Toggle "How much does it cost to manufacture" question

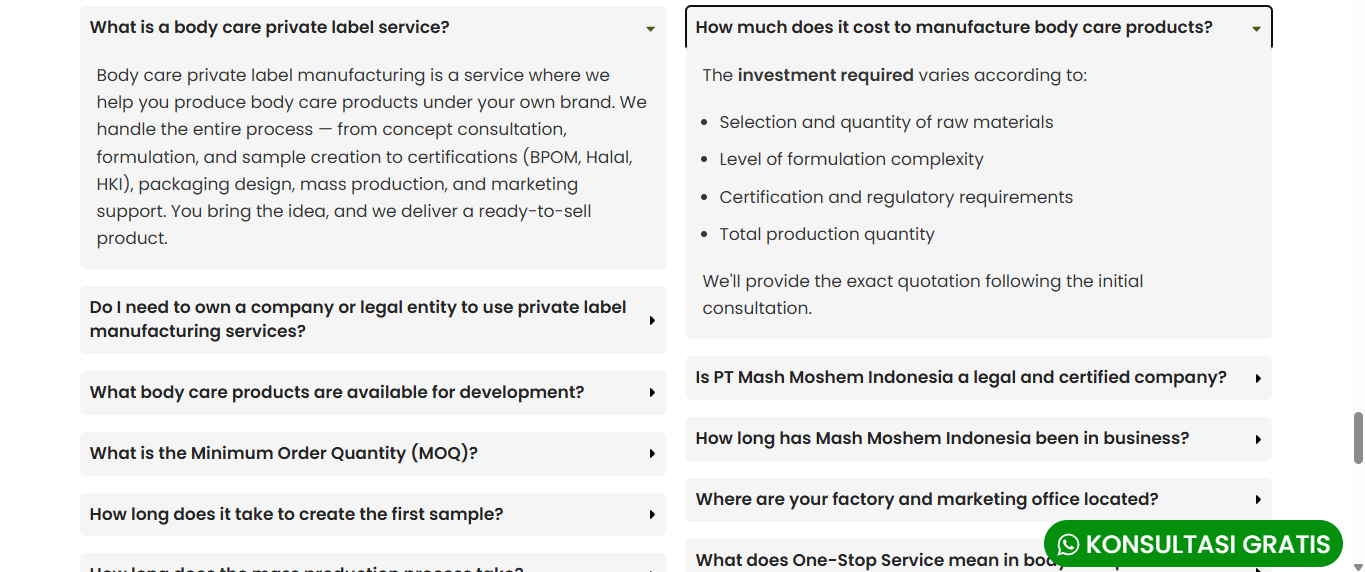(x=953, y=28)
